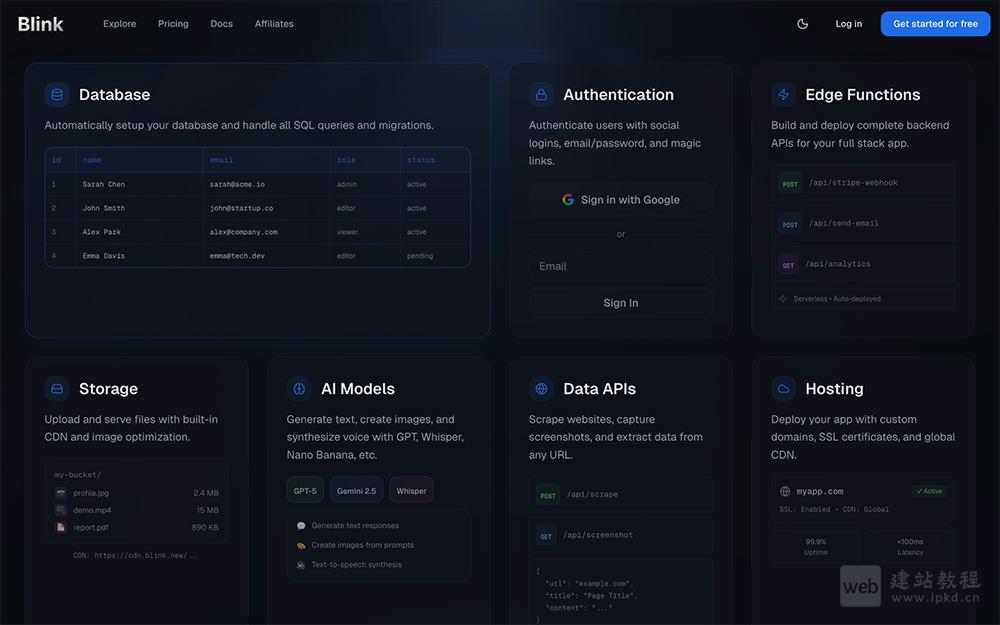Screen dimensions: 1000x625
Task: Open the Explore menu item
Action: (119, 24)
